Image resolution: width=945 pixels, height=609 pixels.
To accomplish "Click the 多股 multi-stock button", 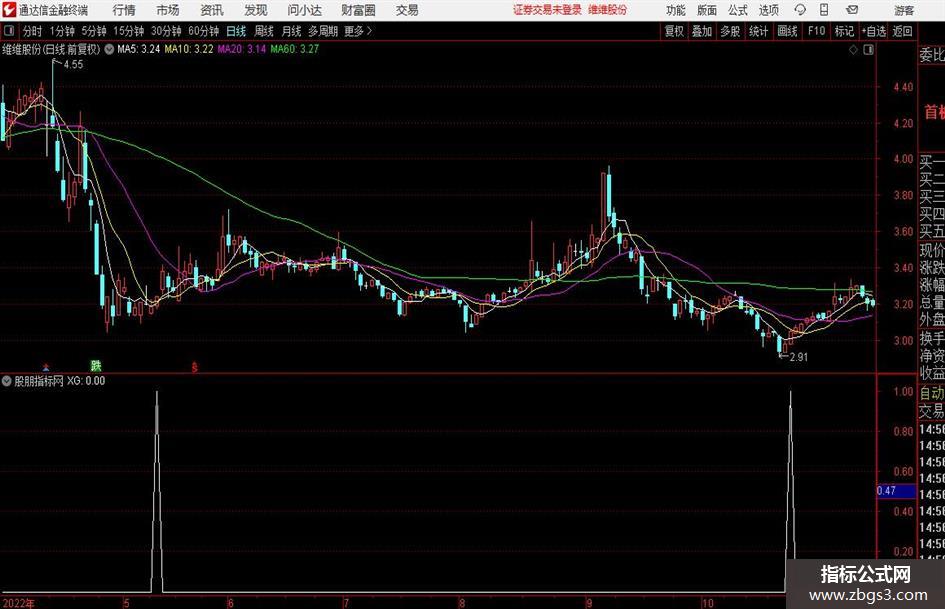I will (730, 31).
